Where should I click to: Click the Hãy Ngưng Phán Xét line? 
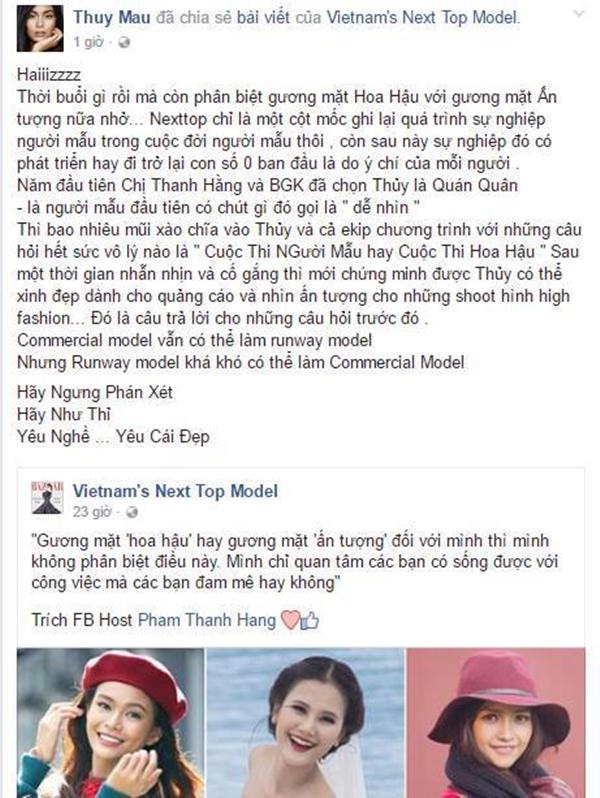[95, 392]
